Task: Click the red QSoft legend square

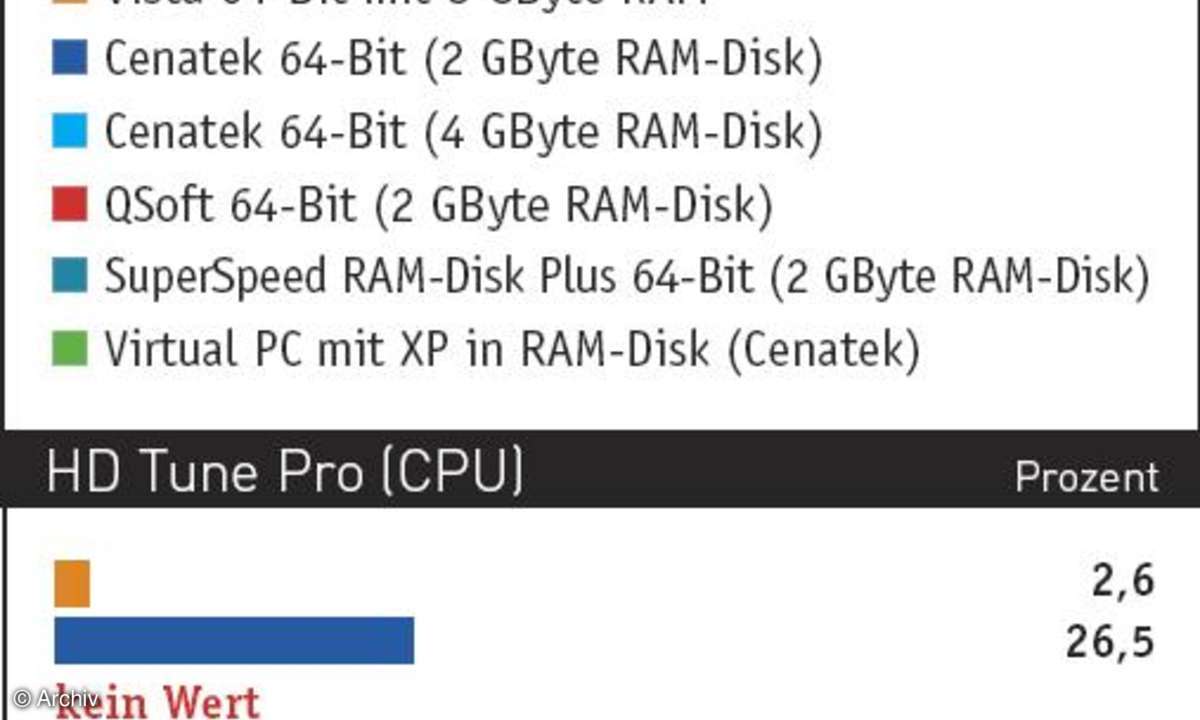Action: [x=70, y=205]
